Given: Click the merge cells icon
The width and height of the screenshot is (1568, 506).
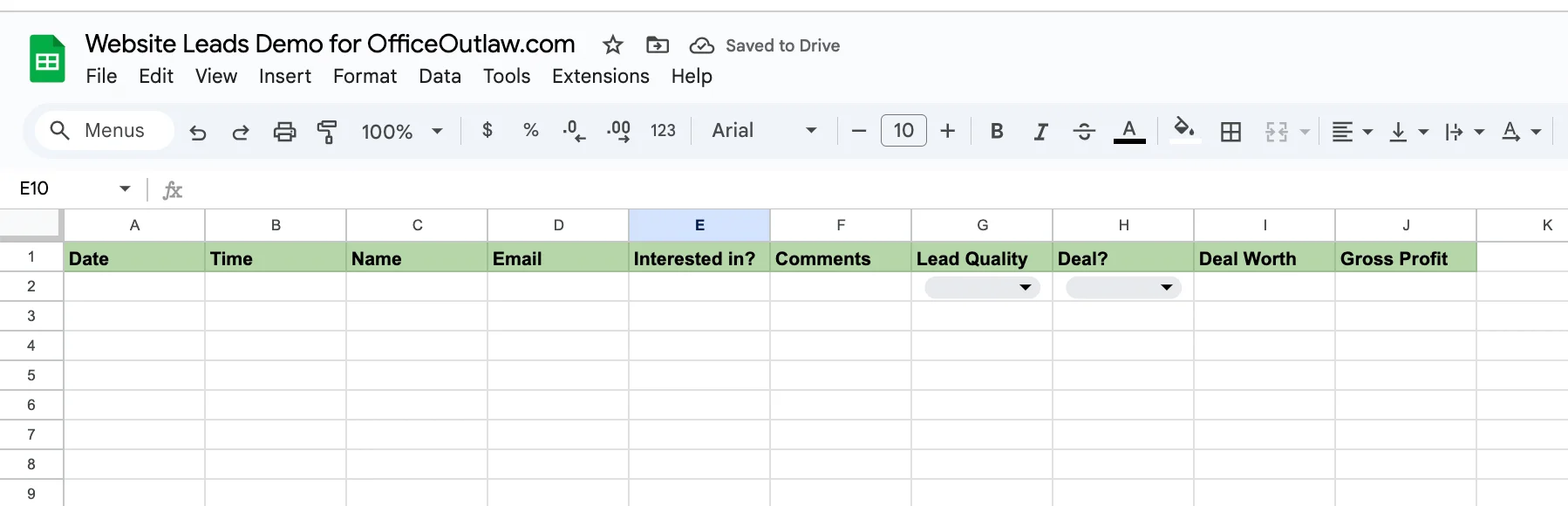Looking at the screenshot, I should click(x=1277, y=132).
